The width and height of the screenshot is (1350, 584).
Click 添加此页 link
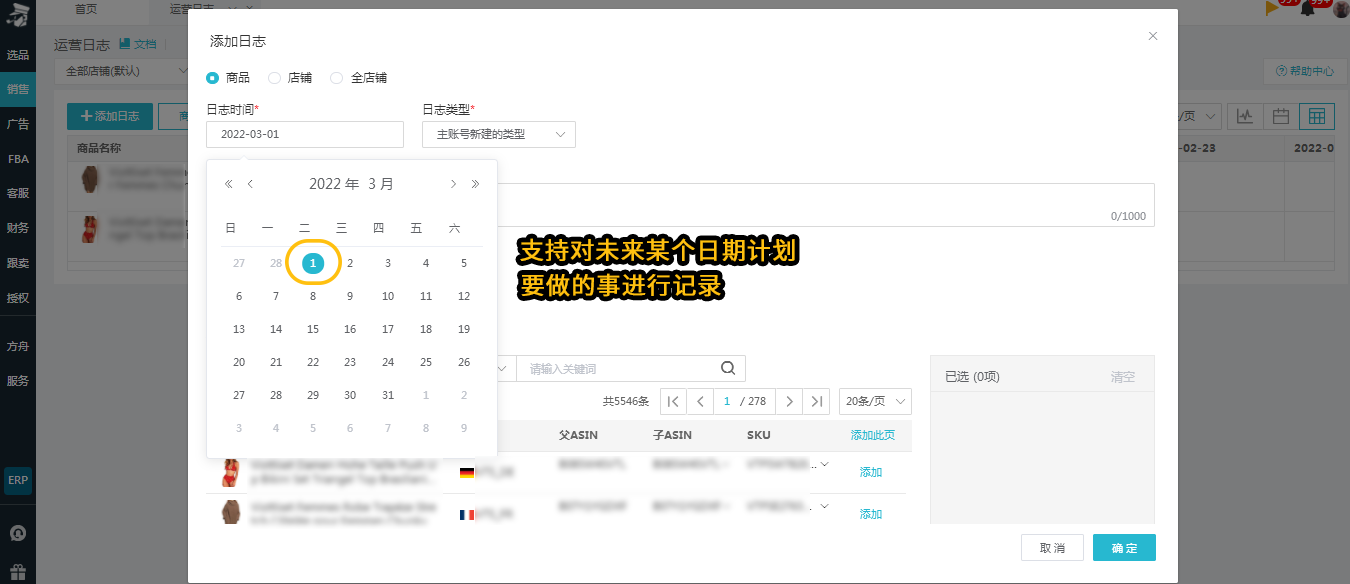pos(873,435)
